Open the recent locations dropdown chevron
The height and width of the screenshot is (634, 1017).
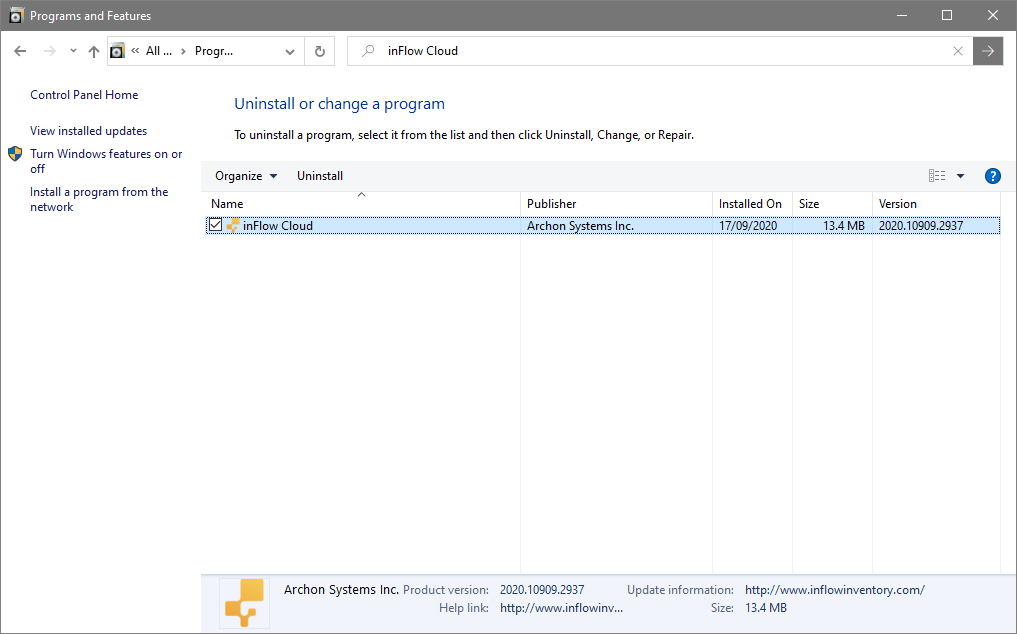pos(73,51)
